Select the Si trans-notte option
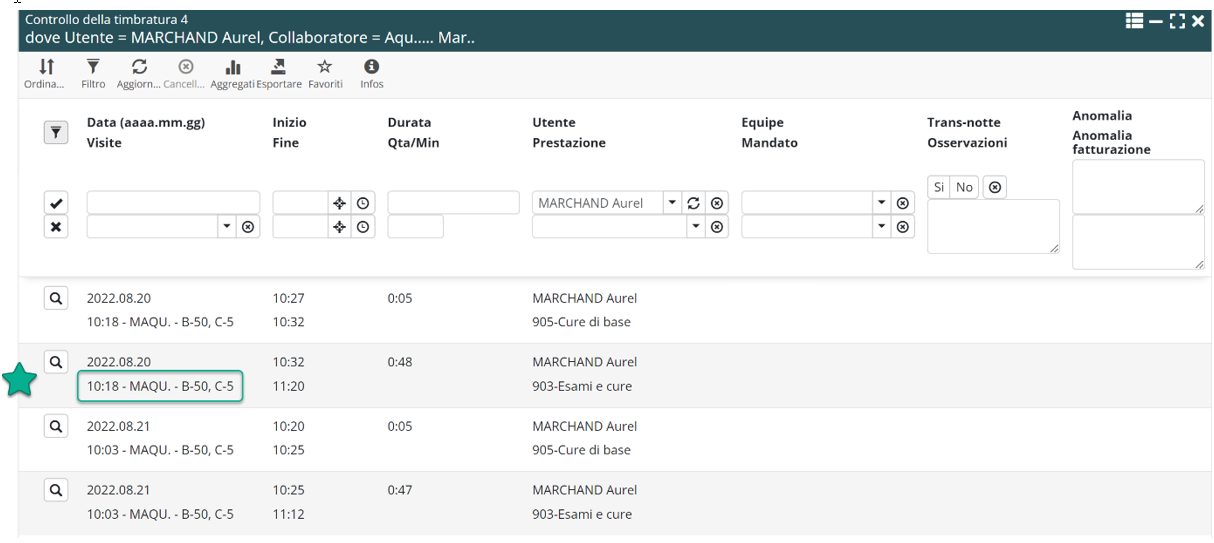 [939, 187]
